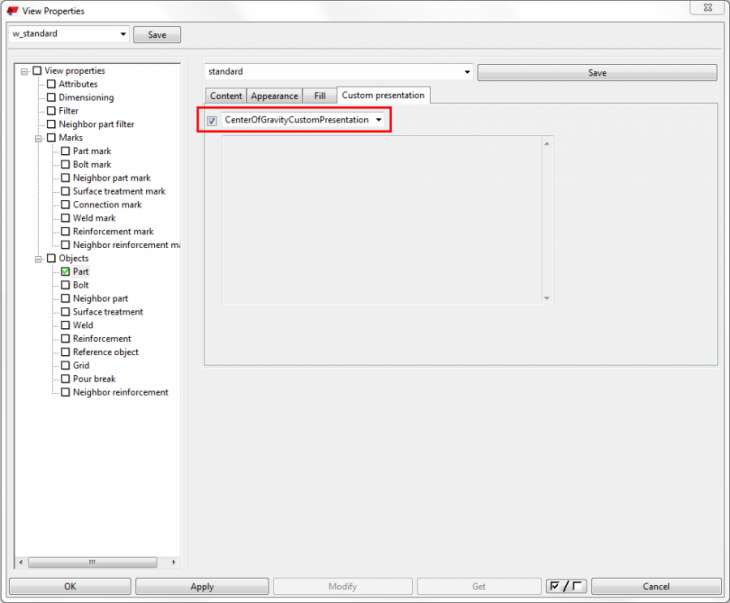Screen dimensions: 730x603
Task: Collapse the Marks tree node
Action: click(x=38, y=138)
